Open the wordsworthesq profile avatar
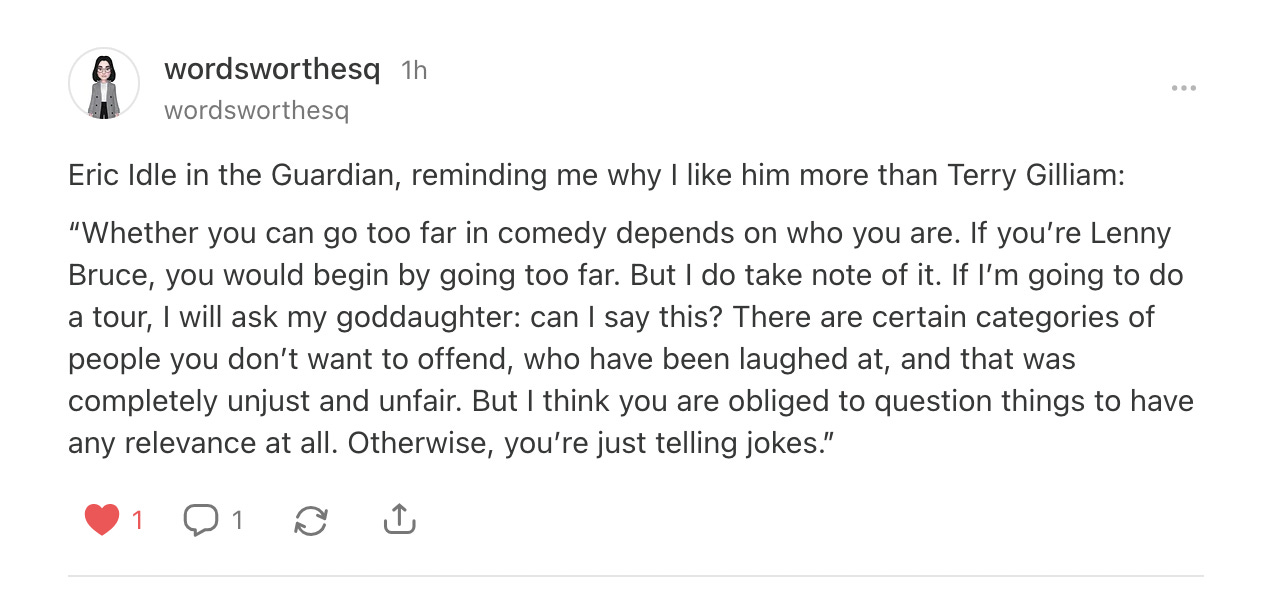The image size is (1272, 600). coord(104,84)
